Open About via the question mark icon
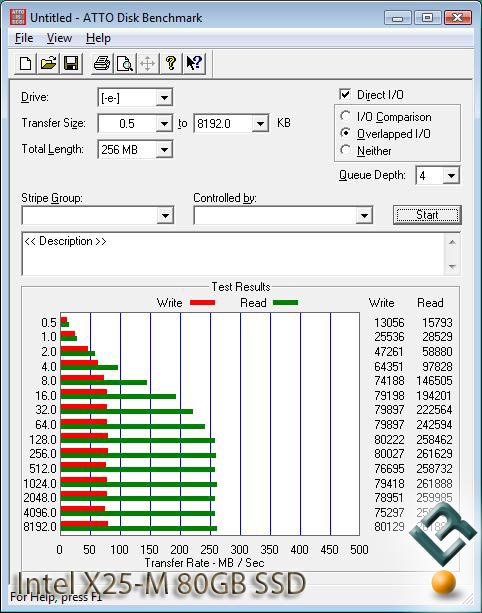The height and width of the screenshot is (613, 482). pyautogui.click(x=170, y=63)
